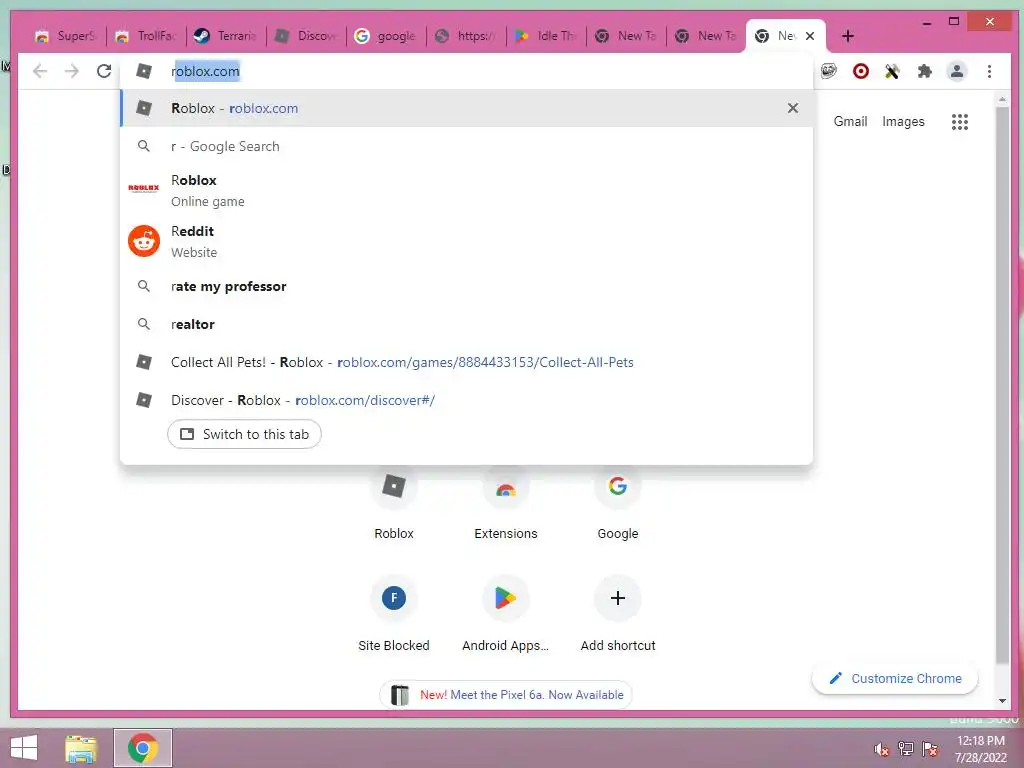Open the Images link
1024x768 pixels.
[x=903, y=121]
